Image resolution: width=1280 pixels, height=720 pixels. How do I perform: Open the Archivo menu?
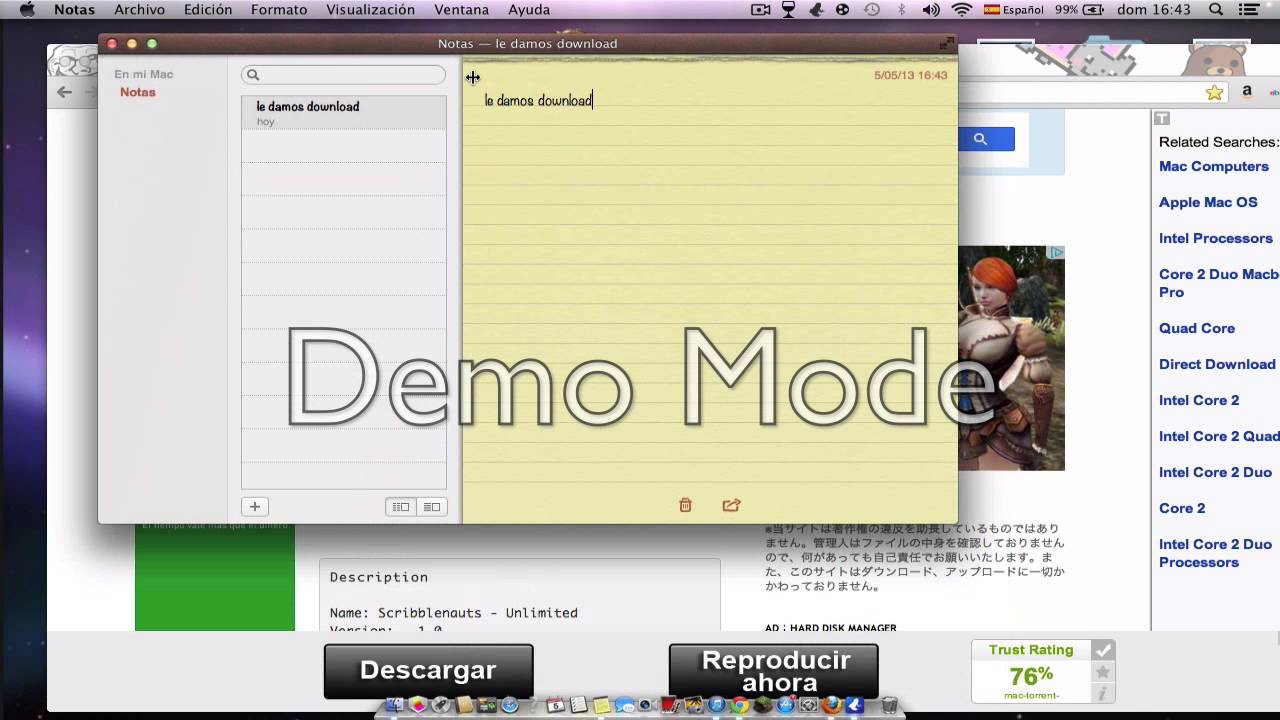pos(139,10)
